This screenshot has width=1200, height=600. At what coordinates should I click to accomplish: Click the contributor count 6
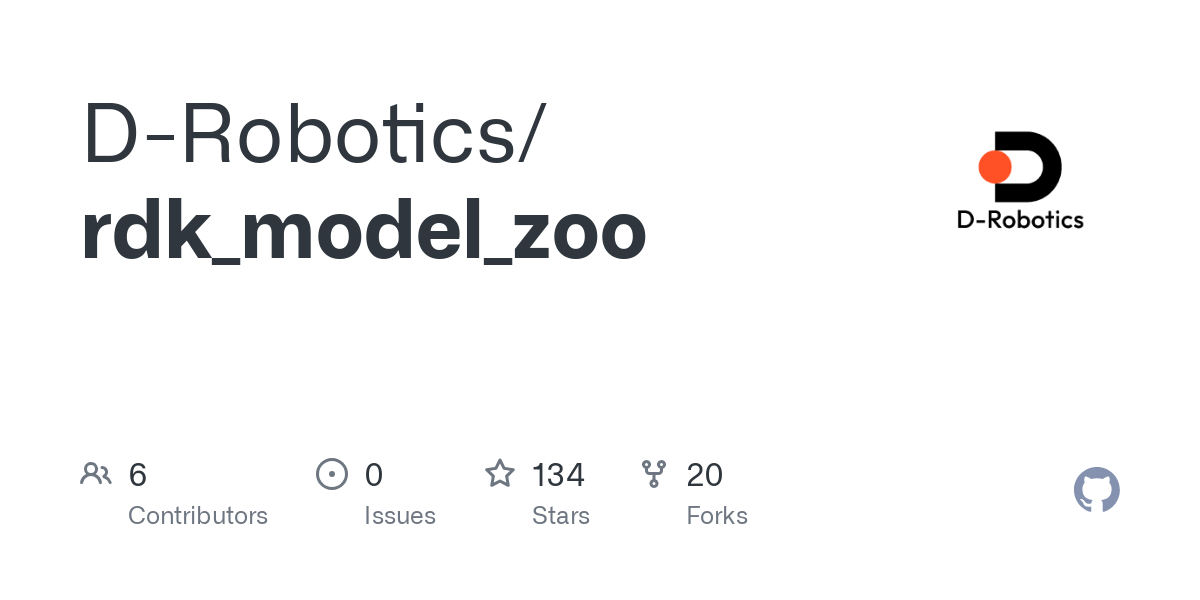coord(138,475)
